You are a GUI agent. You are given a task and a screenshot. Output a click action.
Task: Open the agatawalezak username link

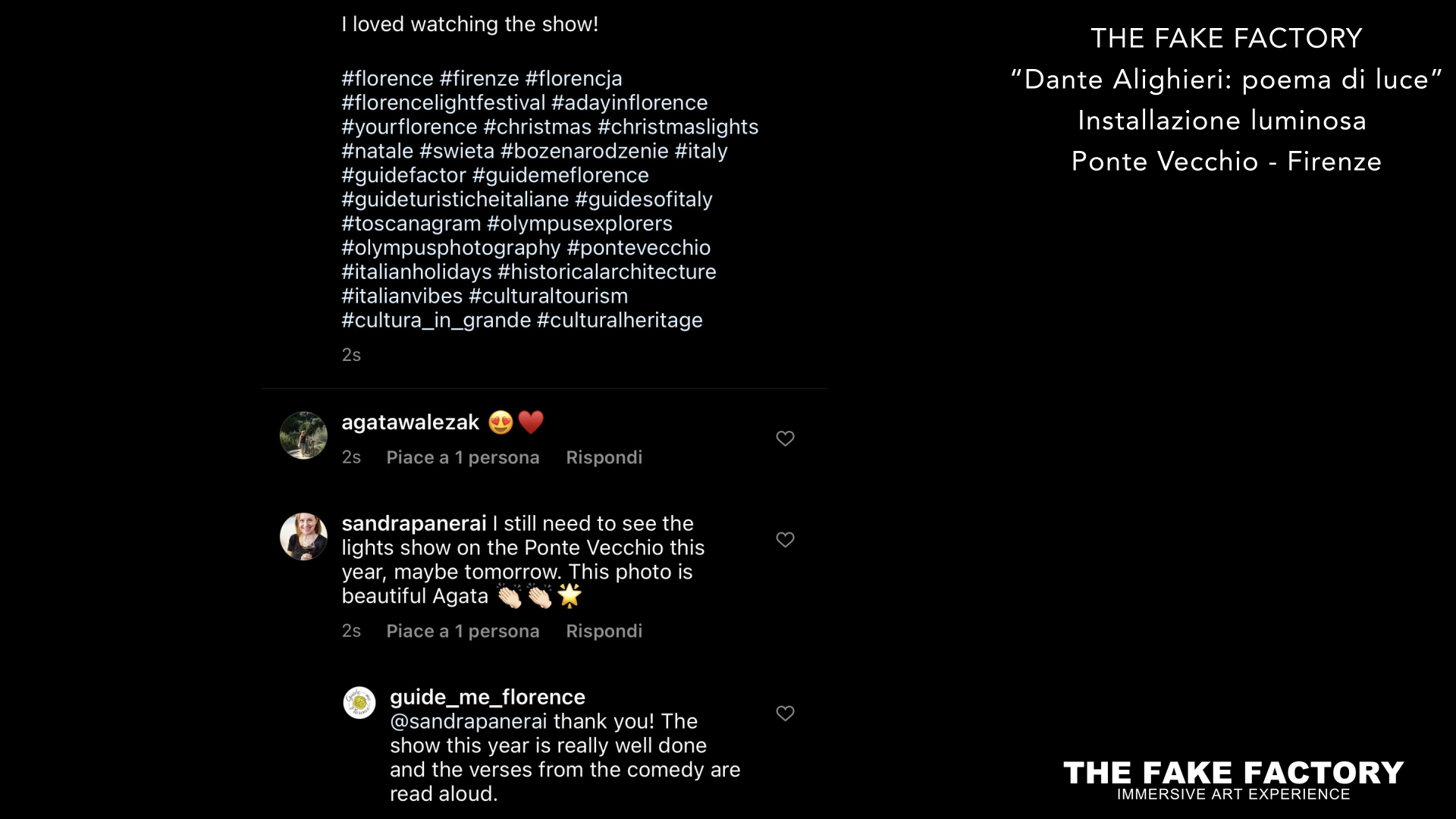pos(410,422)
